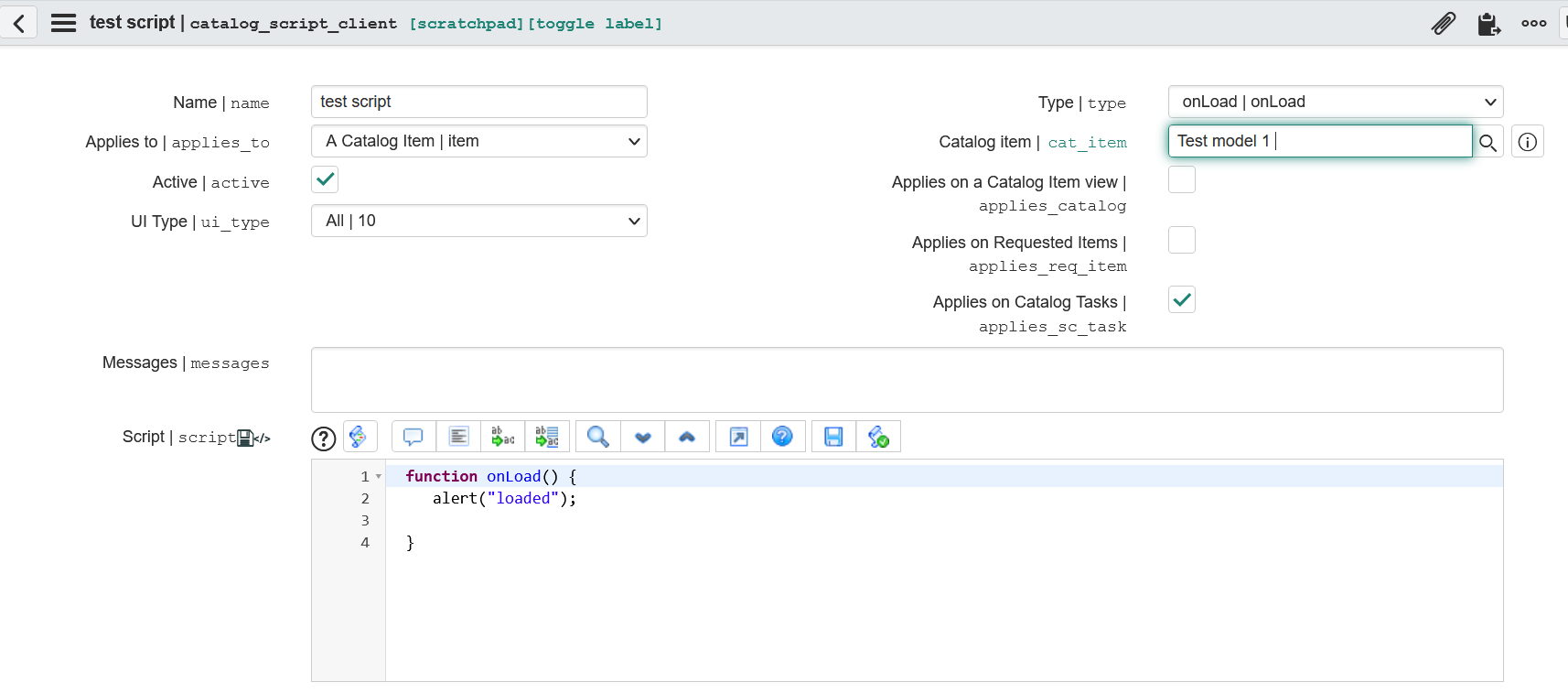The image size is (1568, 693).
Task: Open script editor help (blue question mark)
Action: pos(782,437)
